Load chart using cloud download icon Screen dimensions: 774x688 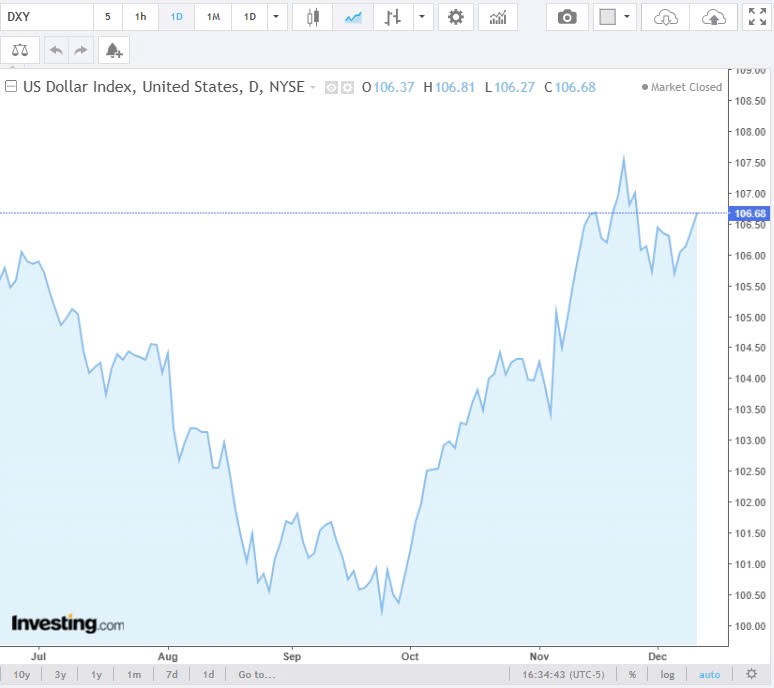tap(665, 17)
